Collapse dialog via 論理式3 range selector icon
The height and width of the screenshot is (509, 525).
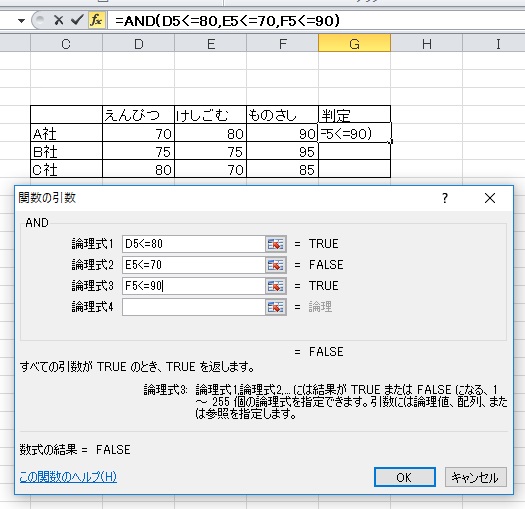point(276,286)
